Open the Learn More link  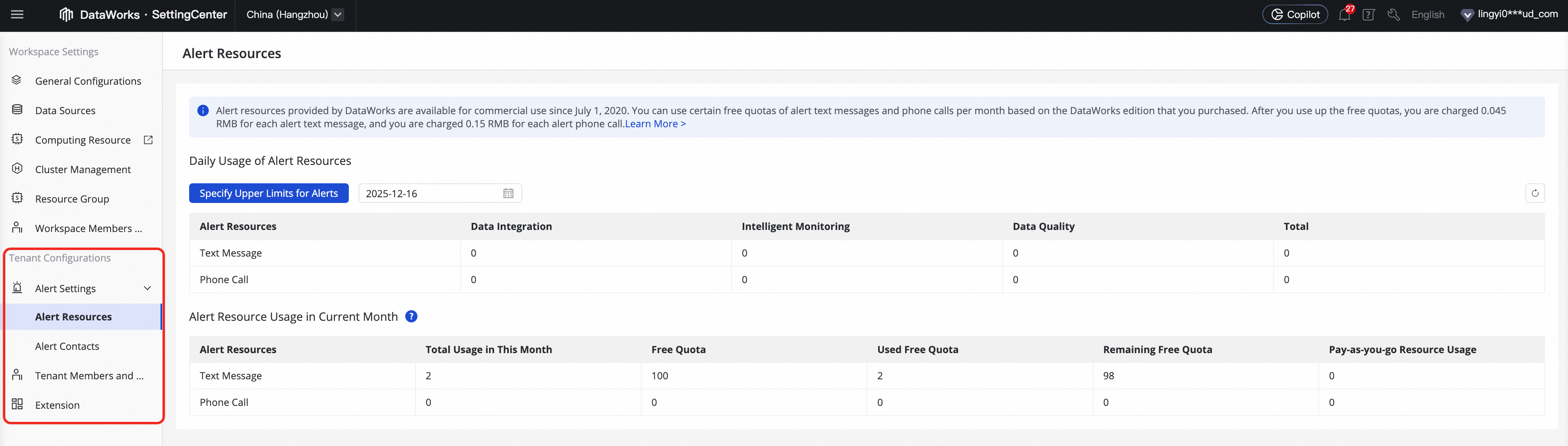(655, 124)
